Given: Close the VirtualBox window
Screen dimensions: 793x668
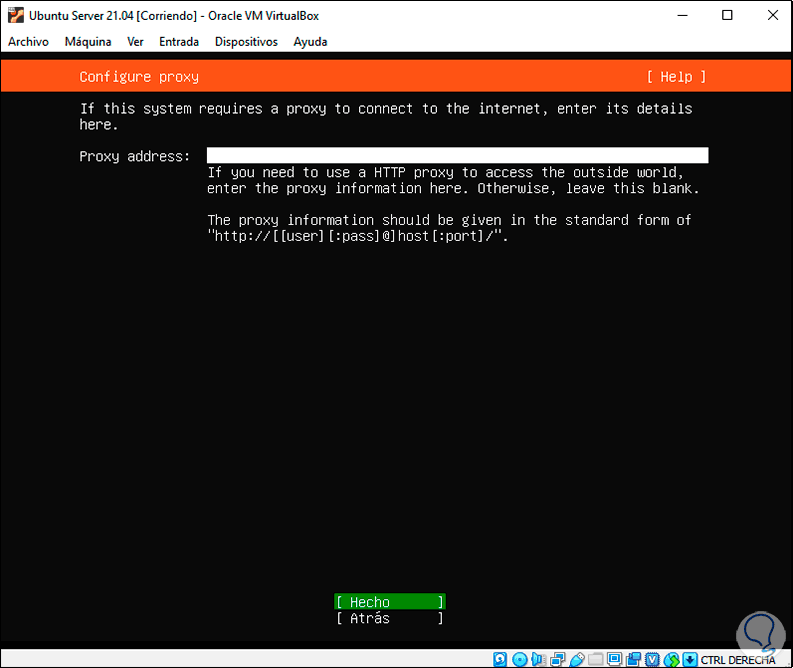Looking at the screenshot, I should (772, 15).
